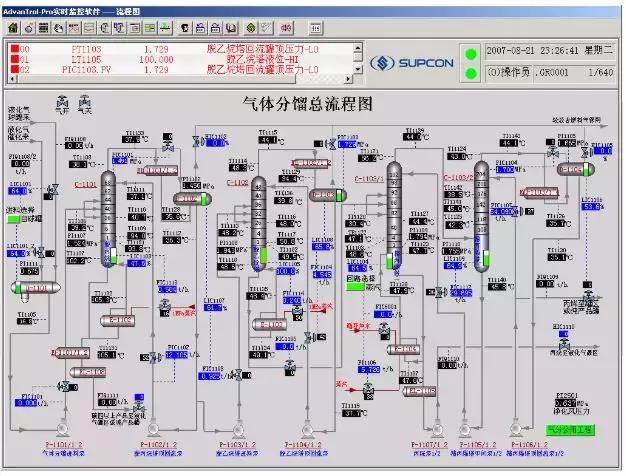This screenshot has width=626, height=476.
Task: Click the rightmost grid toolbar icon
Action: point(316,28)
